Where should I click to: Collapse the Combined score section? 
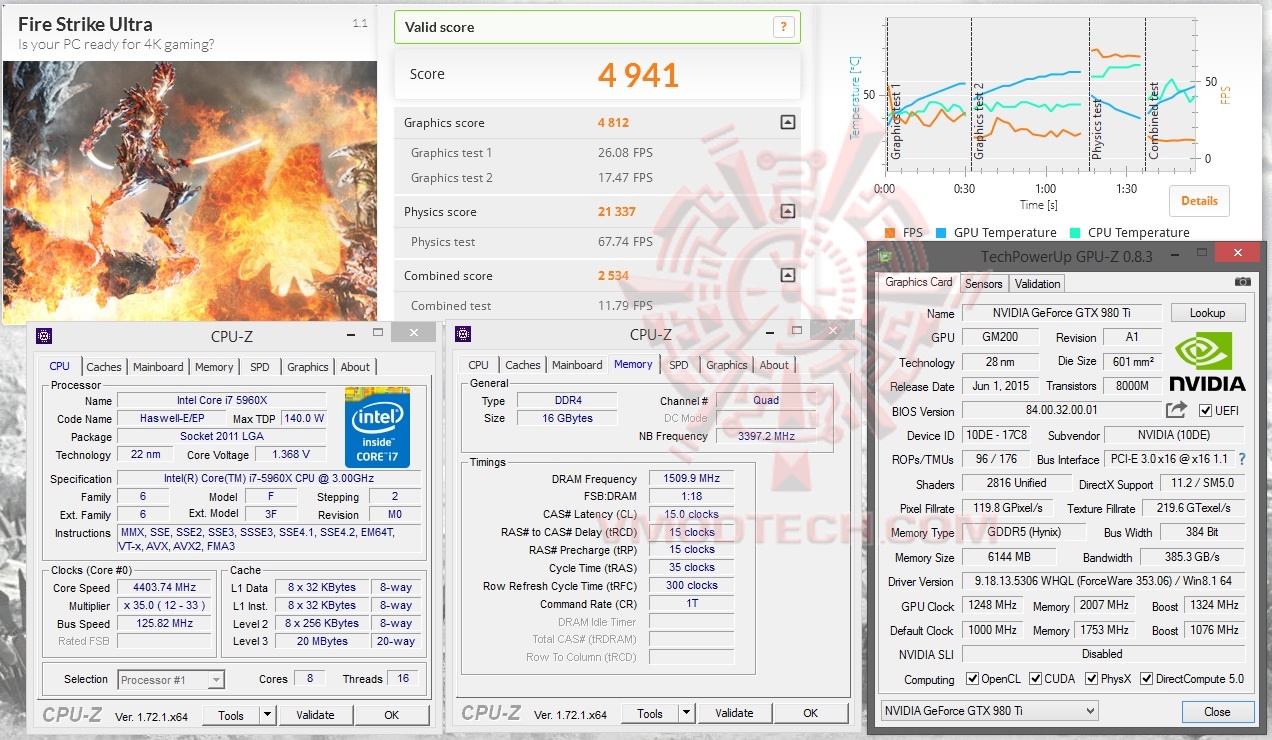pos(787,275)
